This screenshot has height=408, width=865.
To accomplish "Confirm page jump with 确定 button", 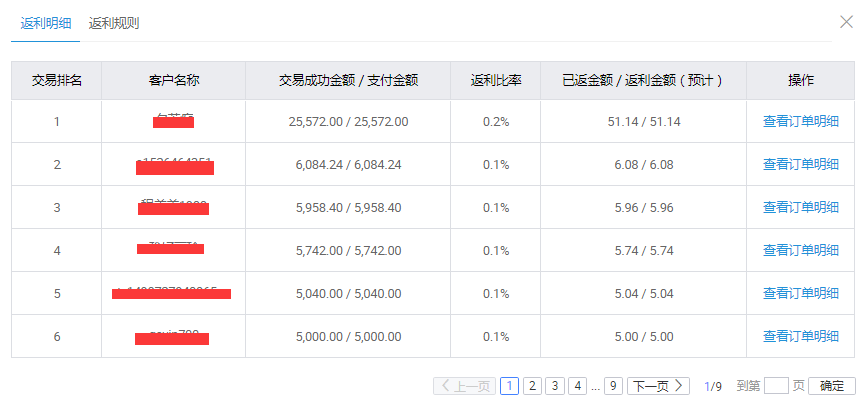I will pos(831,386).
